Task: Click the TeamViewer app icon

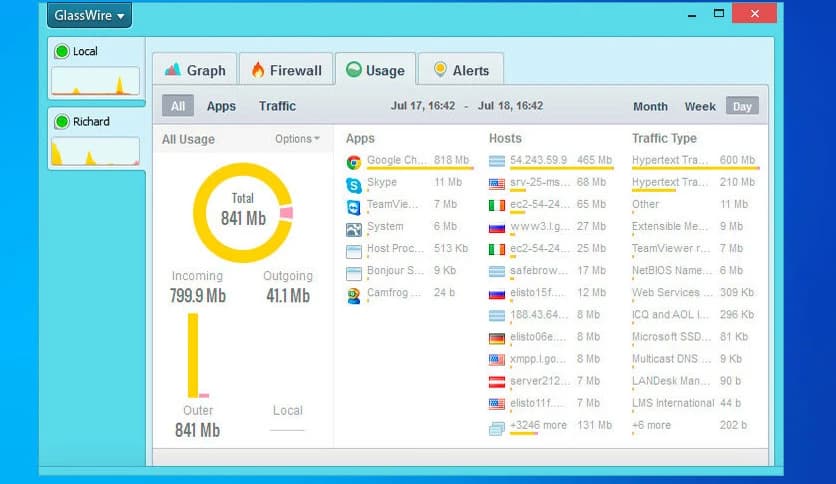Action: tap(353, 207)
